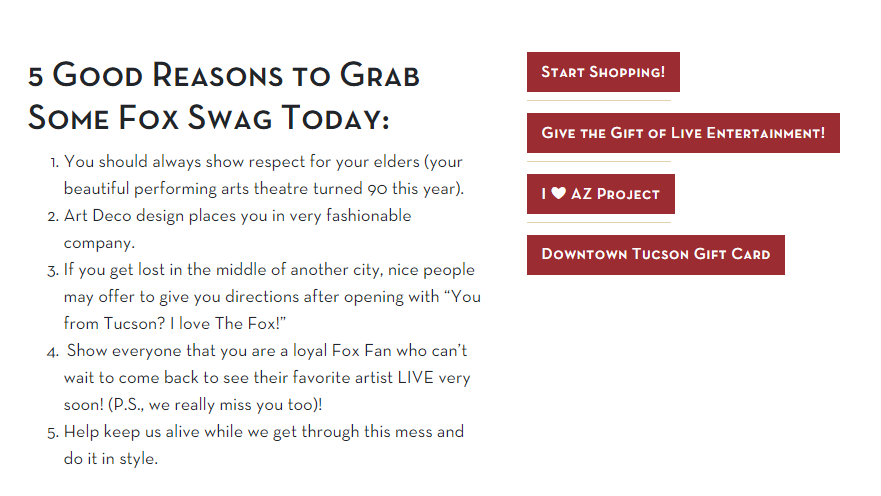881x496 pixels.
Task: Click the number 90 in reason one
Action: pos(378,189)
